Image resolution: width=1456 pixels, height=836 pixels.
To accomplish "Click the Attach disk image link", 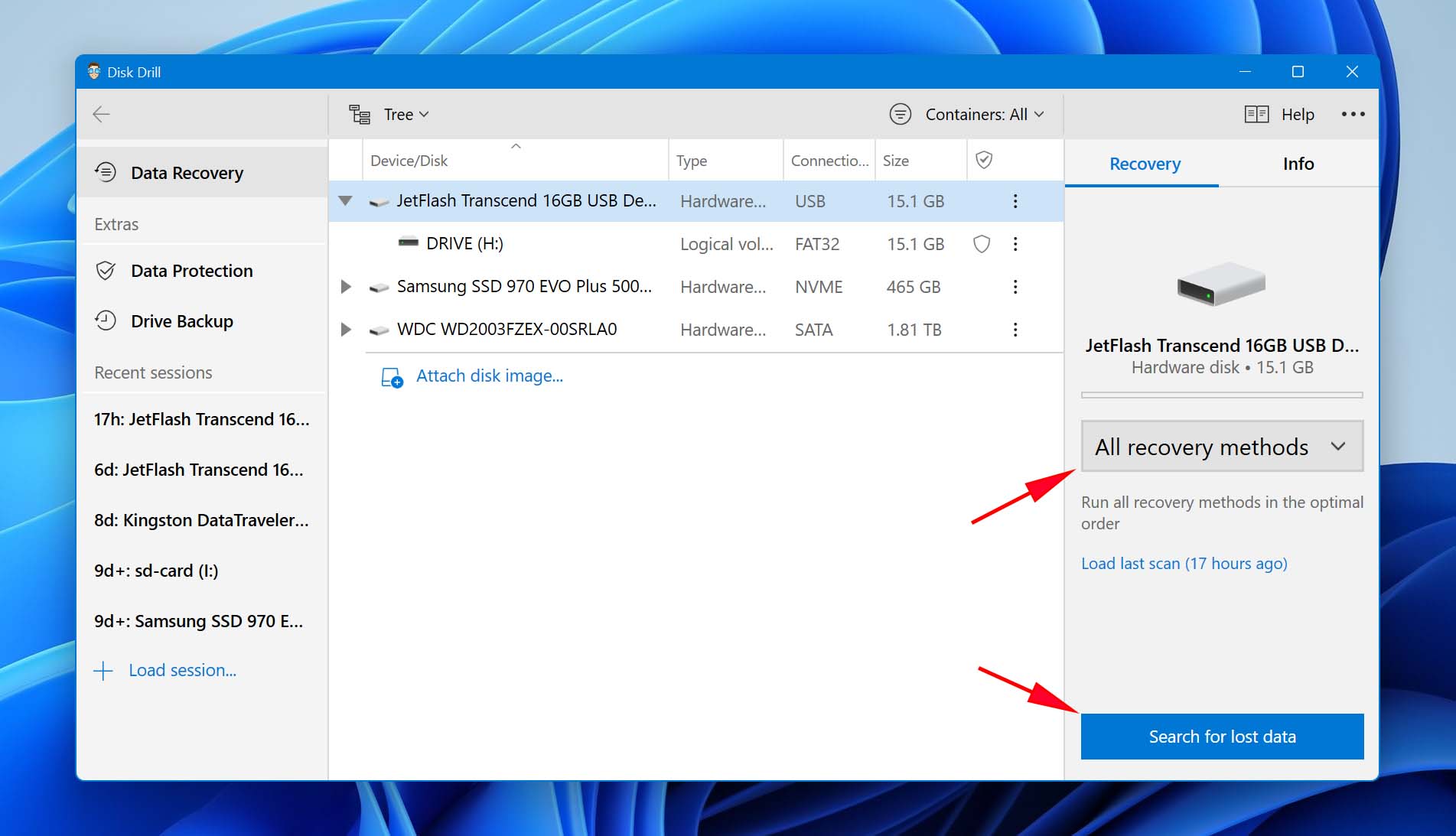I will (490, 376).
